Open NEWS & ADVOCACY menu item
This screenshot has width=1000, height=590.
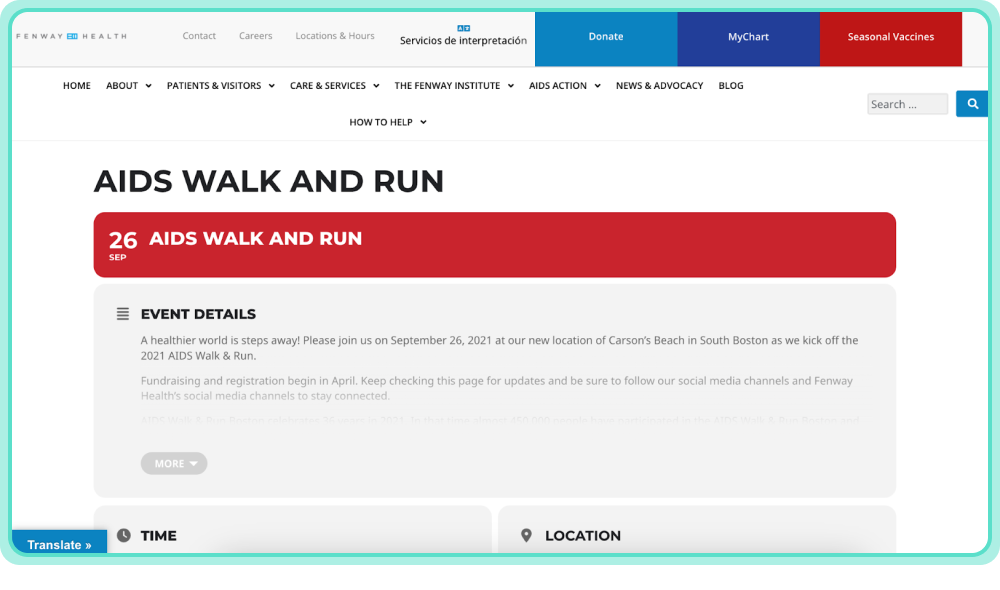tap(659, 85)
